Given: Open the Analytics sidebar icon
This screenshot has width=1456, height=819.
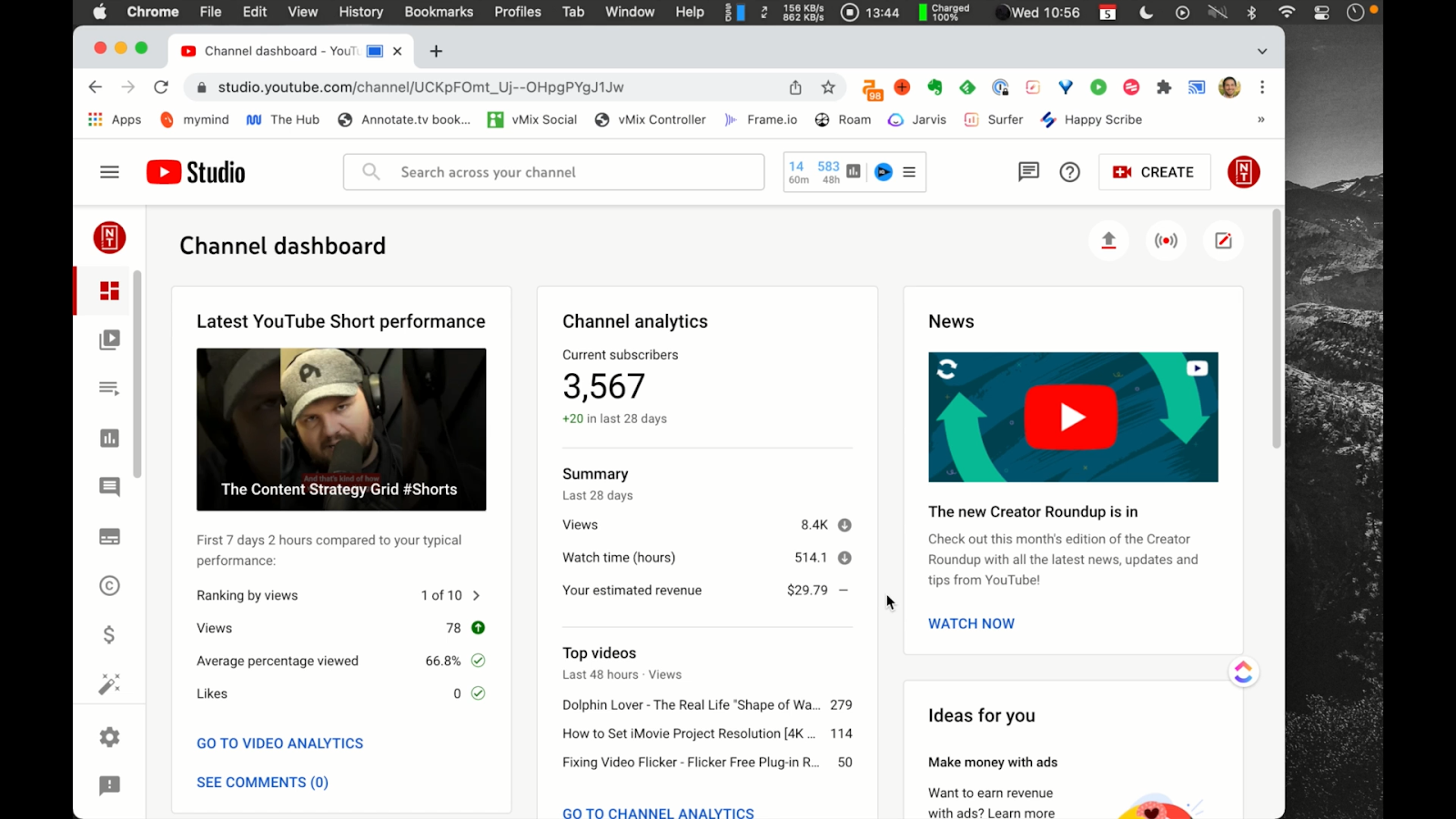Looking at the screenshot, I should 109,438.
